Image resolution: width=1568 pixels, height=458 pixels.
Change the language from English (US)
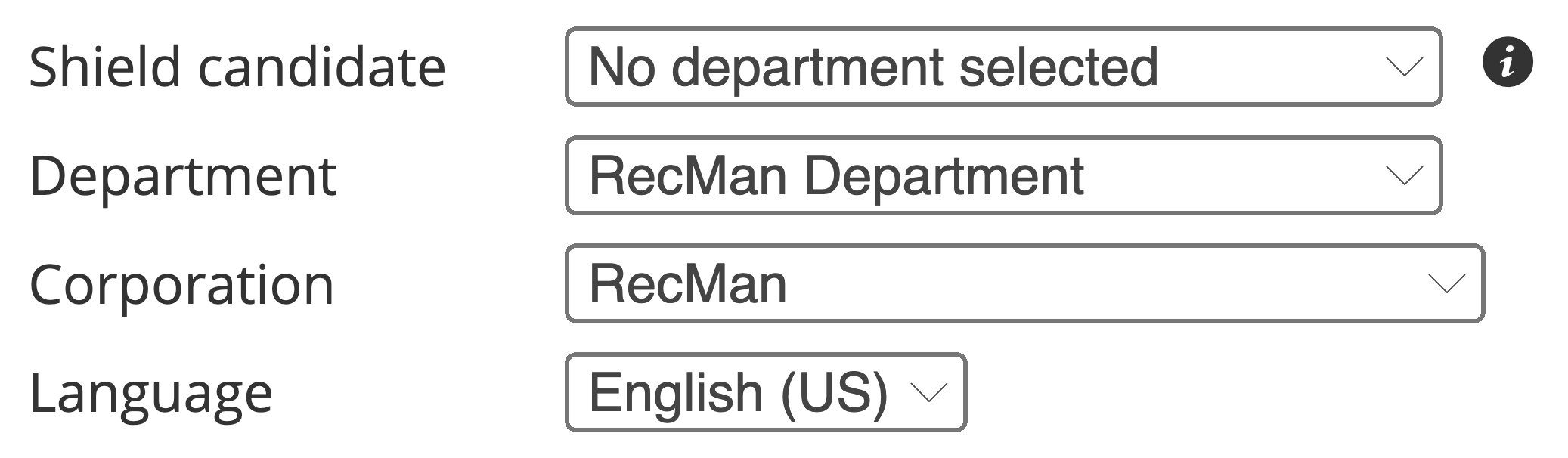tap(765, 393)
